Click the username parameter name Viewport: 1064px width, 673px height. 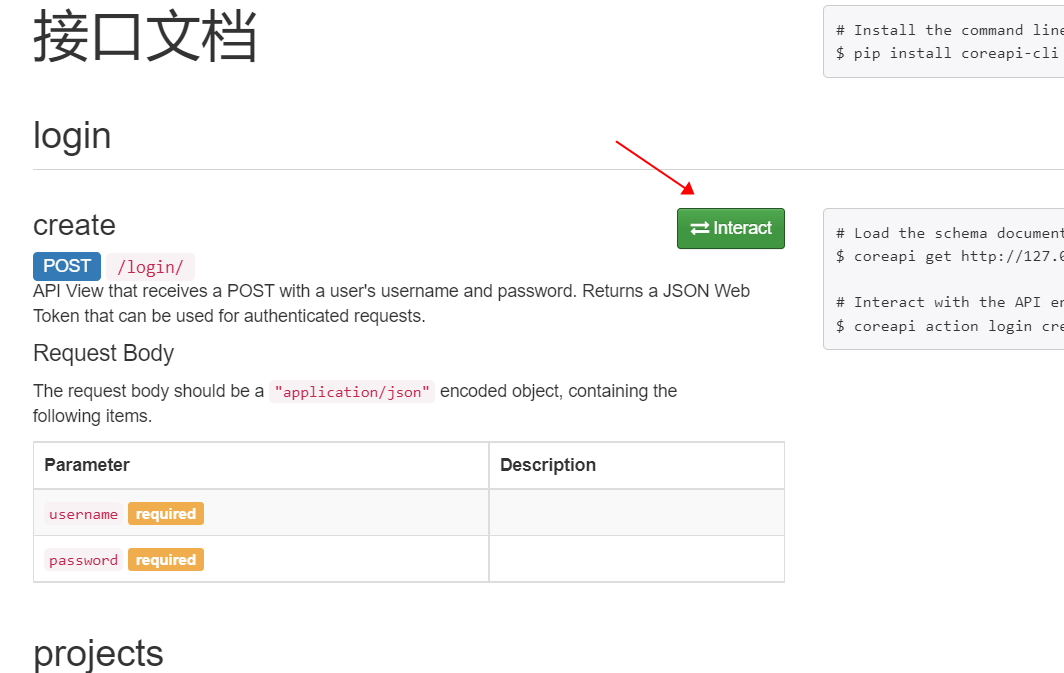click(83, 514)
